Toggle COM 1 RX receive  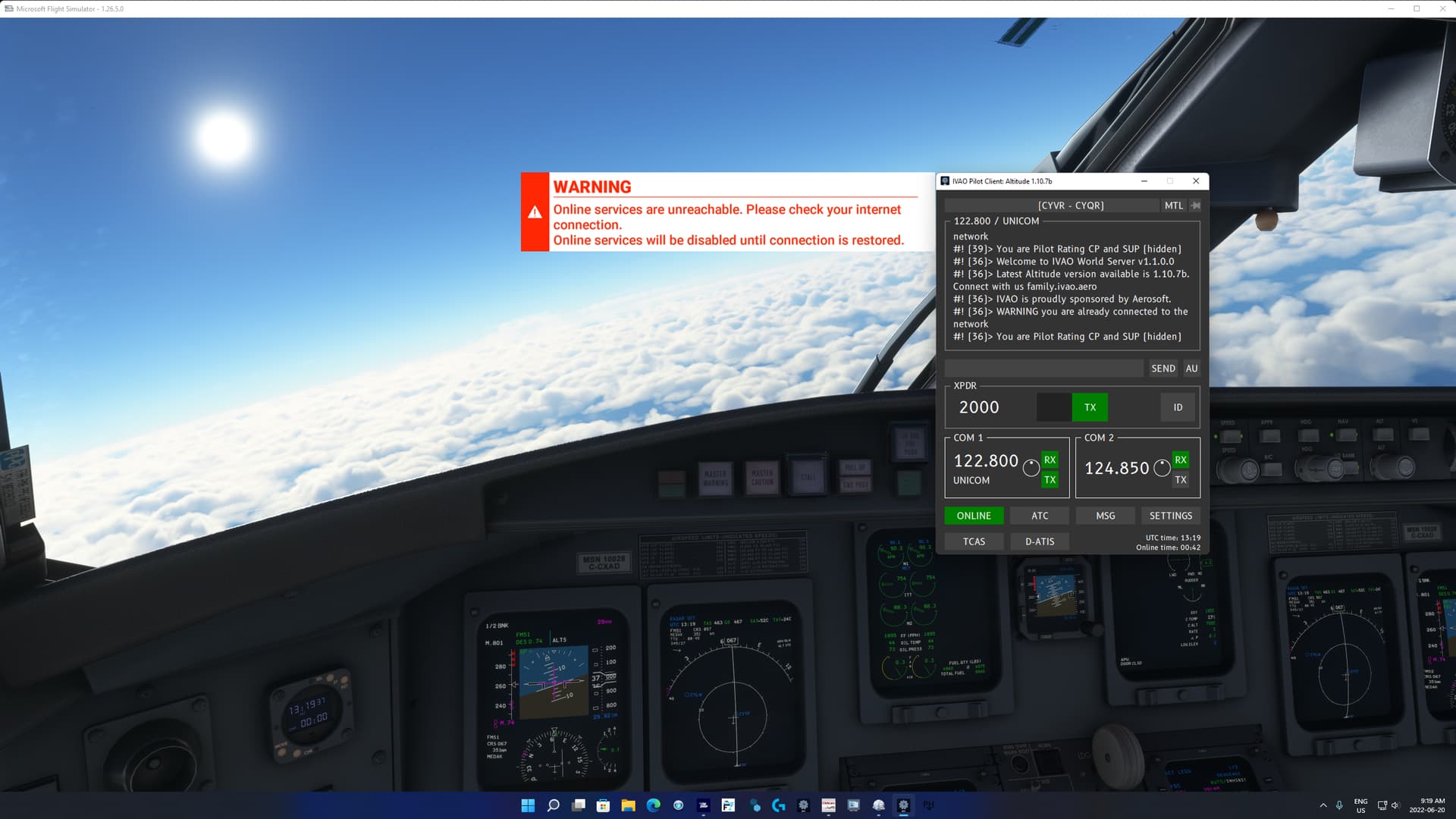coord(1050,460)
